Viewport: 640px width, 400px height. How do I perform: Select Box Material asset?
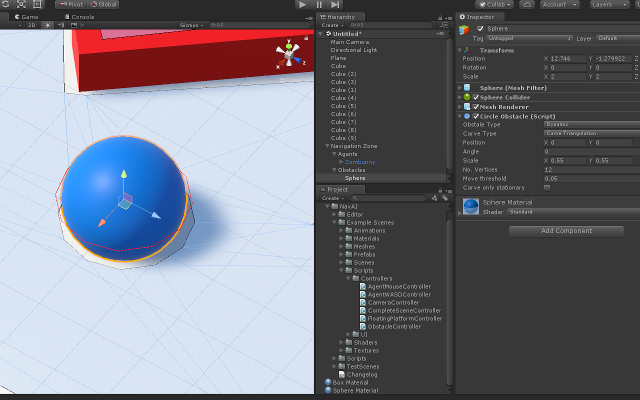click(x=350, y=382)
